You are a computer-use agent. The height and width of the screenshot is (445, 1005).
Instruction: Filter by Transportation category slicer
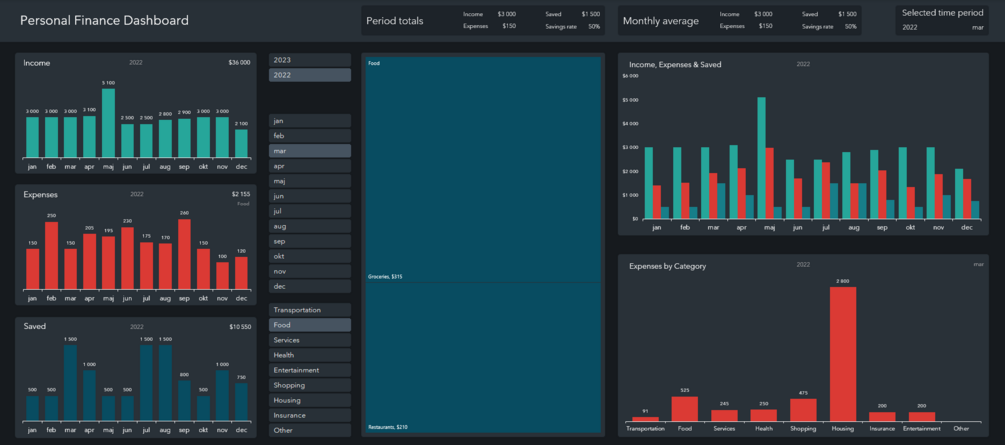pyautogui.click(x=310, y=310)
